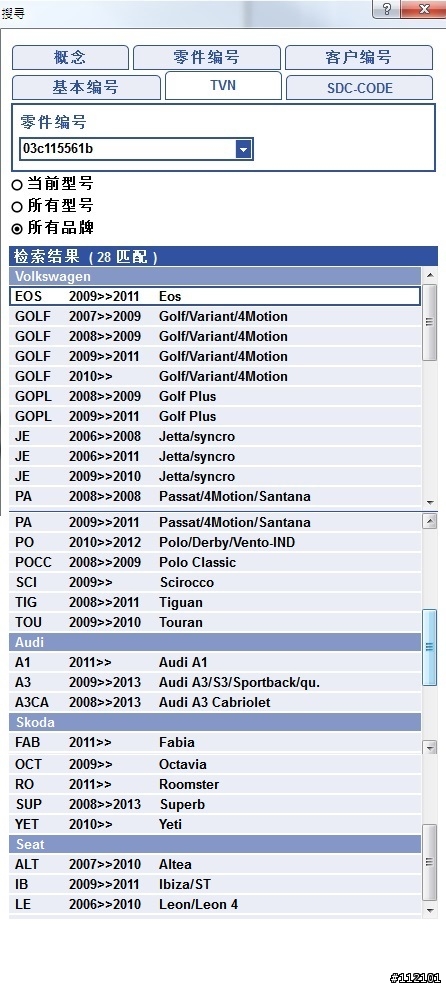Select the PA 2008>>2008 Passat row
The image size is (446, 986).
coord(215,497)
